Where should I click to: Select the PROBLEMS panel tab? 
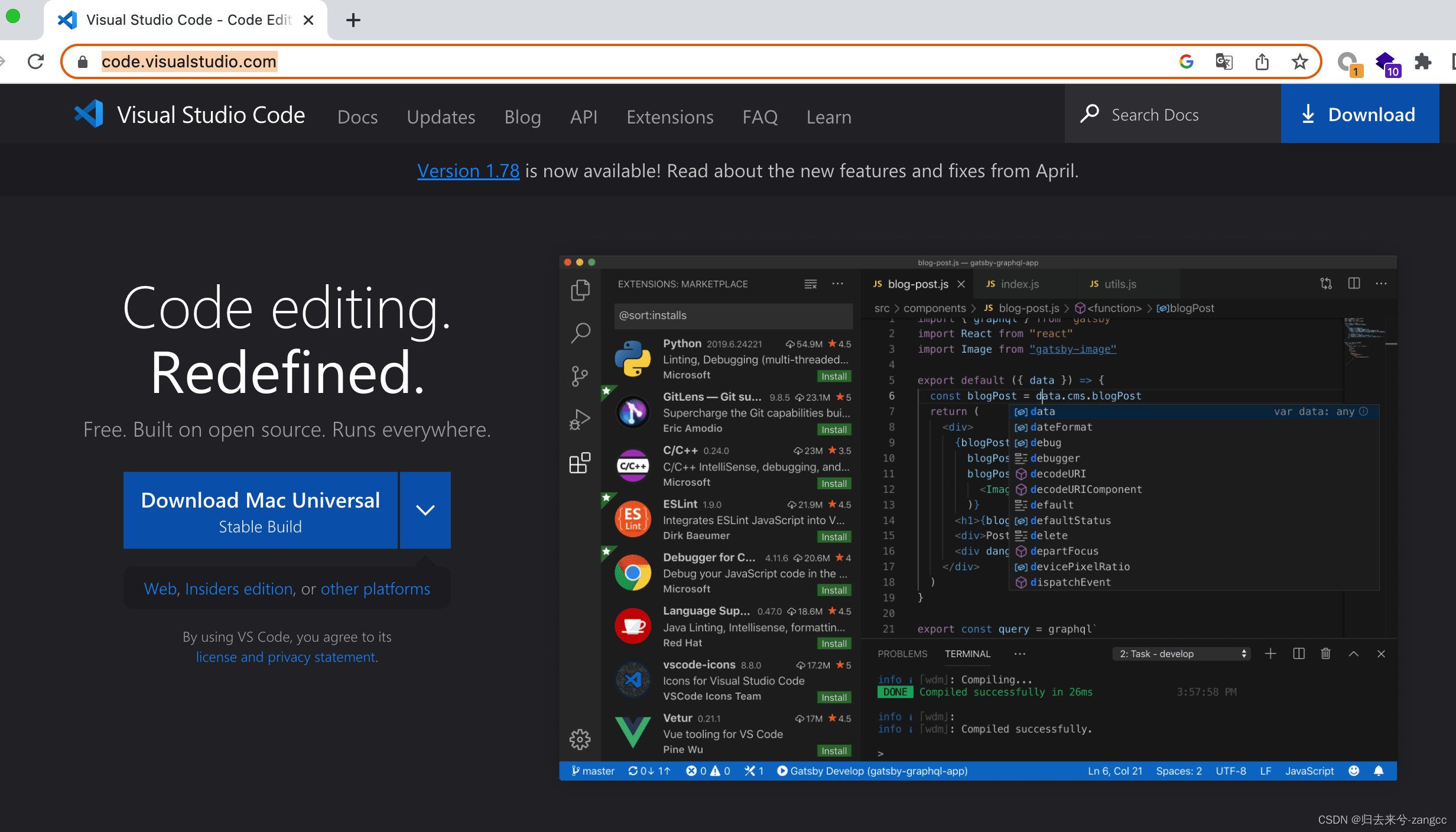coord(902,654)
